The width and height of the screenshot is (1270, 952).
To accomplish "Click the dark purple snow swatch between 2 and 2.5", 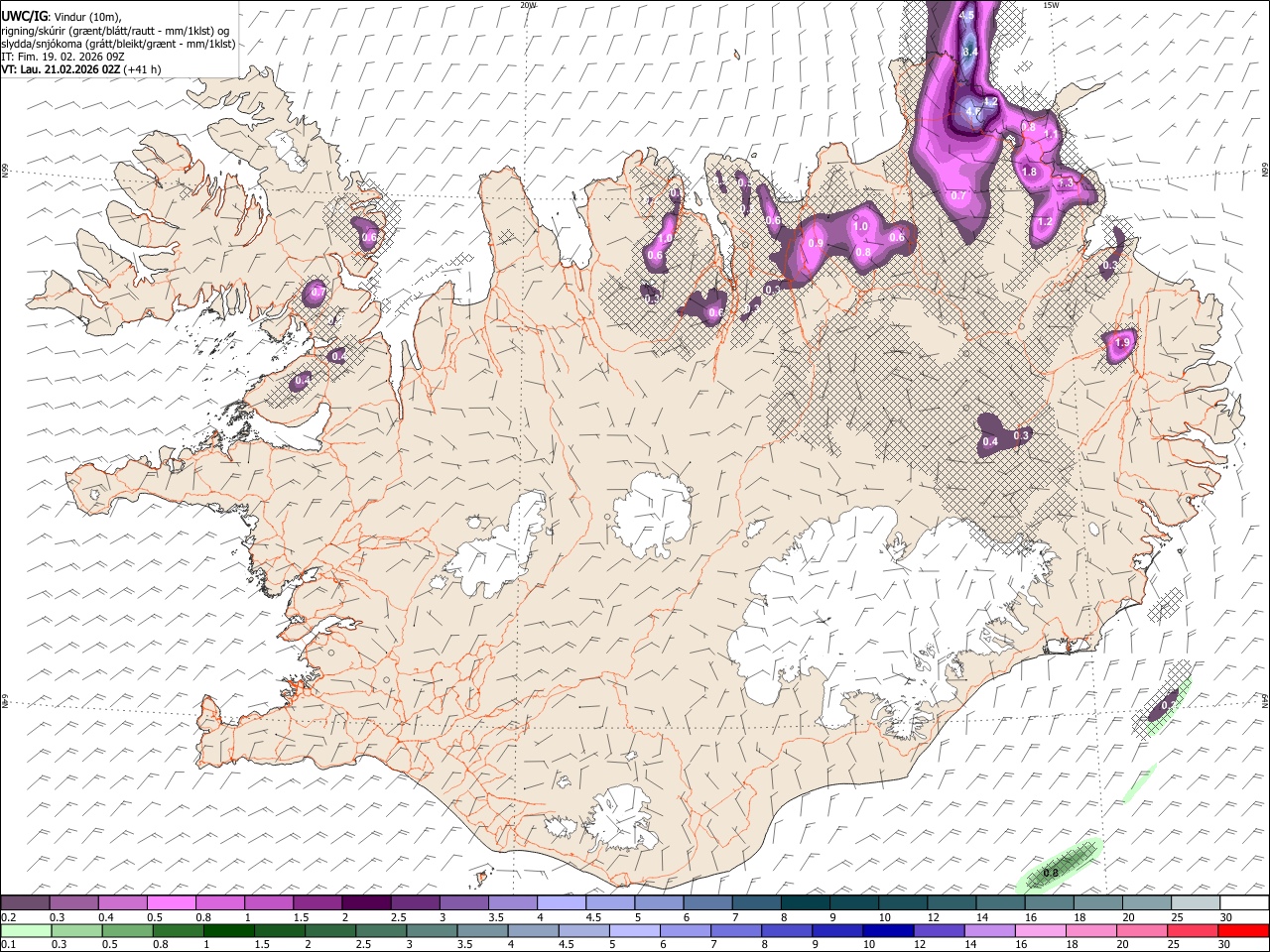I will [365, 903].
